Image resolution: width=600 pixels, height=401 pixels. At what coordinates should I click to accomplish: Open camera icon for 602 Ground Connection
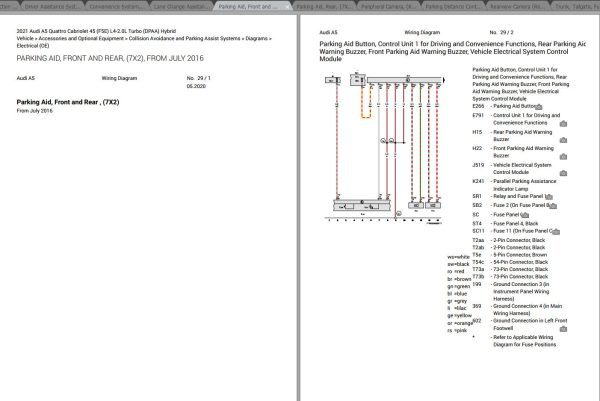pos(563,329)
